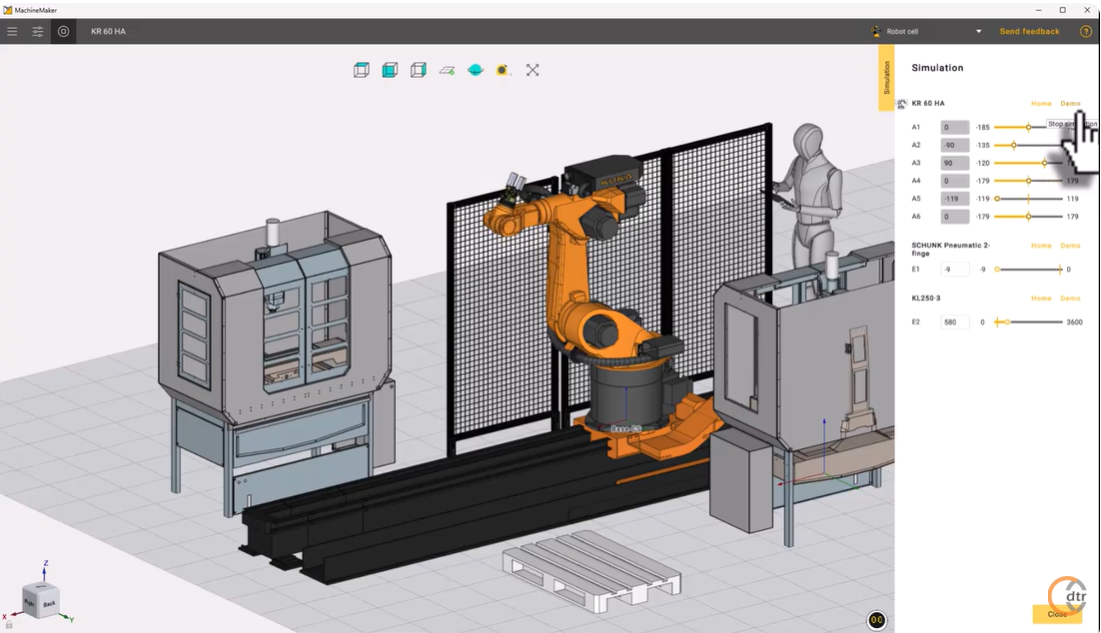Switch to top view cube icon

tap(362, 70)
